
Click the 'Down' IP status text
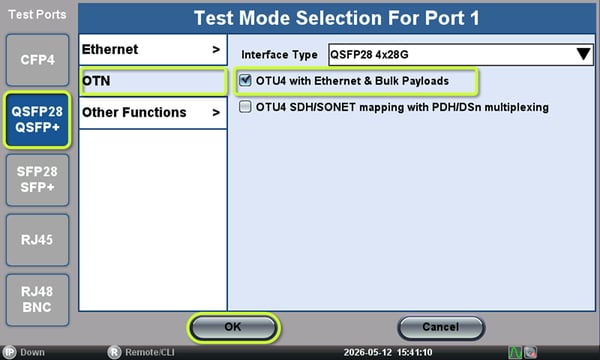[32, 352]
